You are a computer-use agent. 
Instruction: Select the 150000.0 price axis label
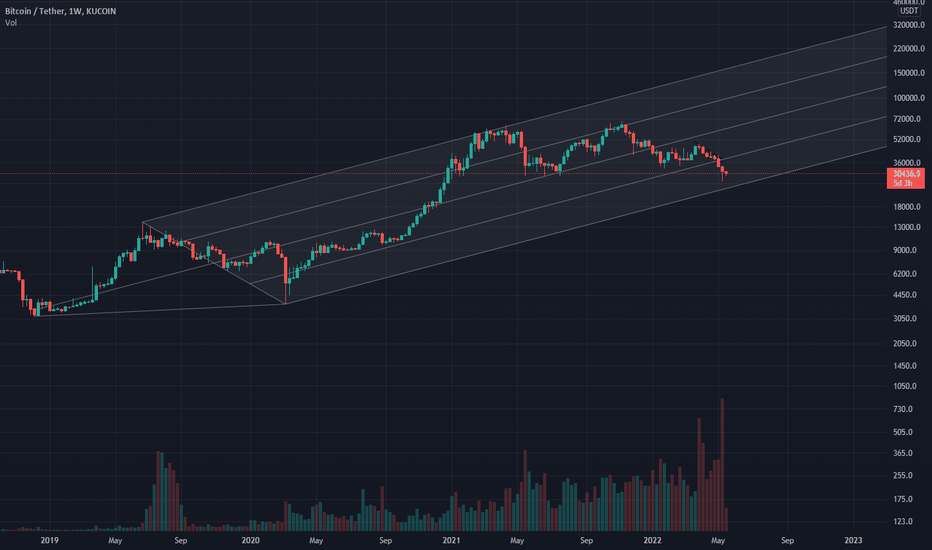click(909, 73)
